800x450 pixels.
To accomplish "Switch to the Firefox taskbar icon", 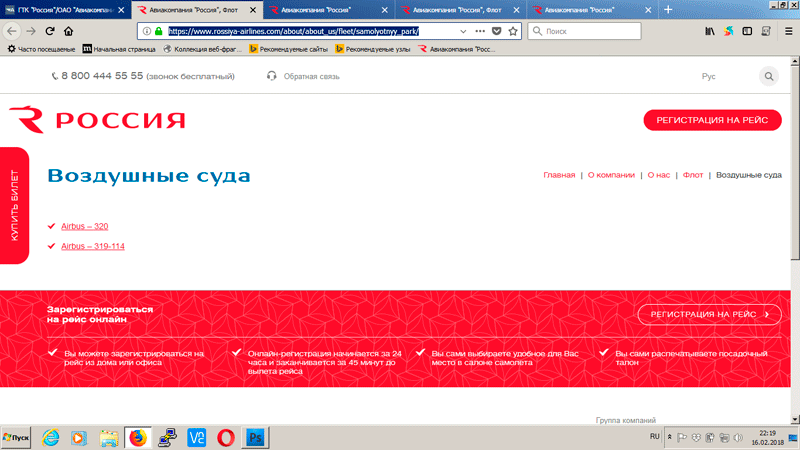I will coord(138,438).
